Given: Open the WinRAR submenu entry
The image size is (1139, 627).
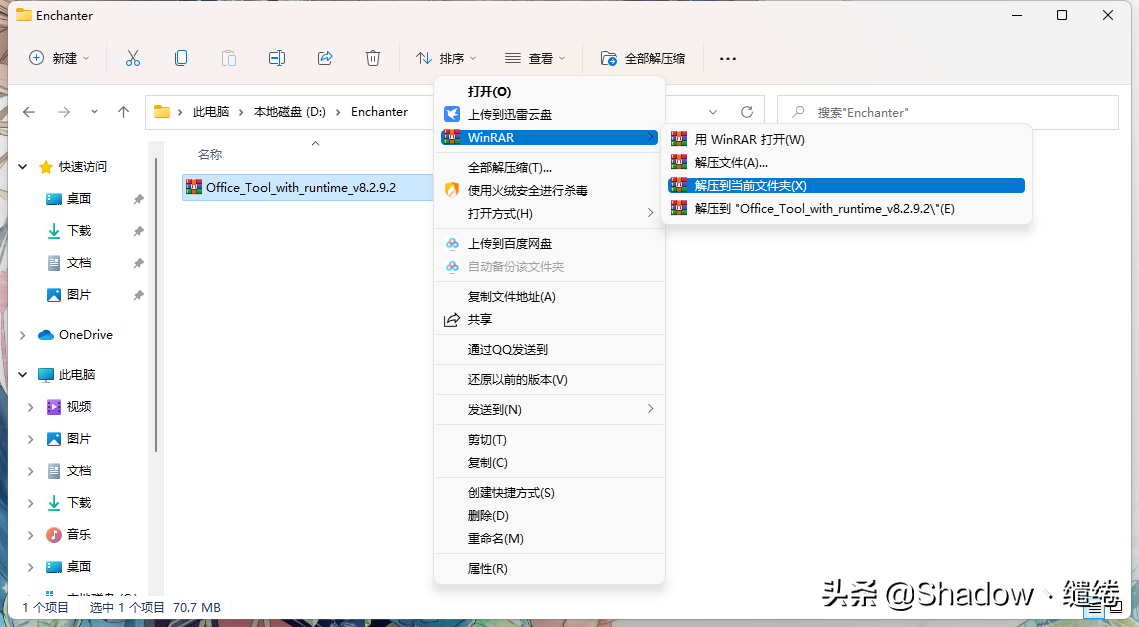Looking at the screenshot, I should (x=549, y=137).
